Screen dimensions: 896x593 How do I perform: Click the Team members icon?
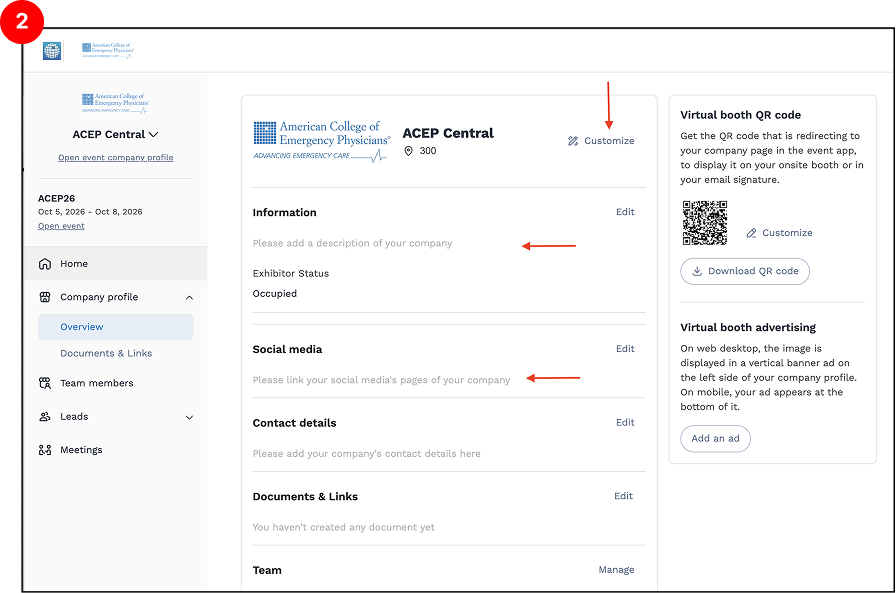pyautogui.click(x=45, y=383)
